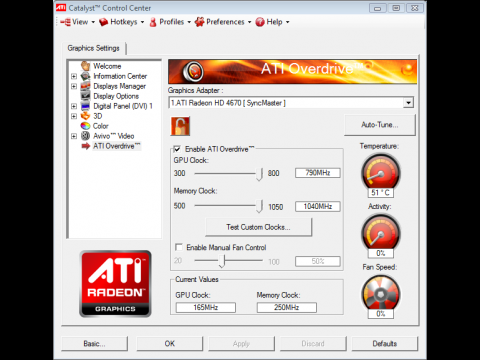Click the Apply button
Viewport: 480px width, 360px height.
click(x=241, y=344)
